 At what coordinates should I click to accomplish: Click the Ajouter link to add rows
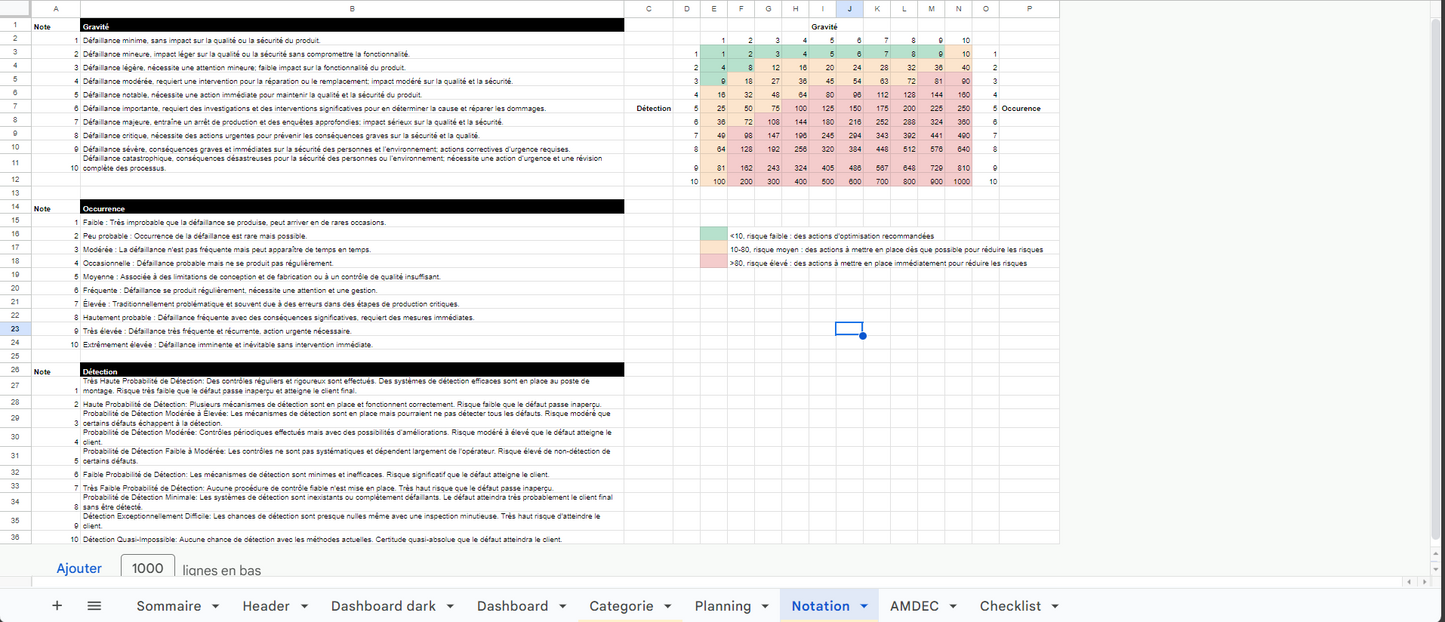pyautogui.click(x=79, y=568)
